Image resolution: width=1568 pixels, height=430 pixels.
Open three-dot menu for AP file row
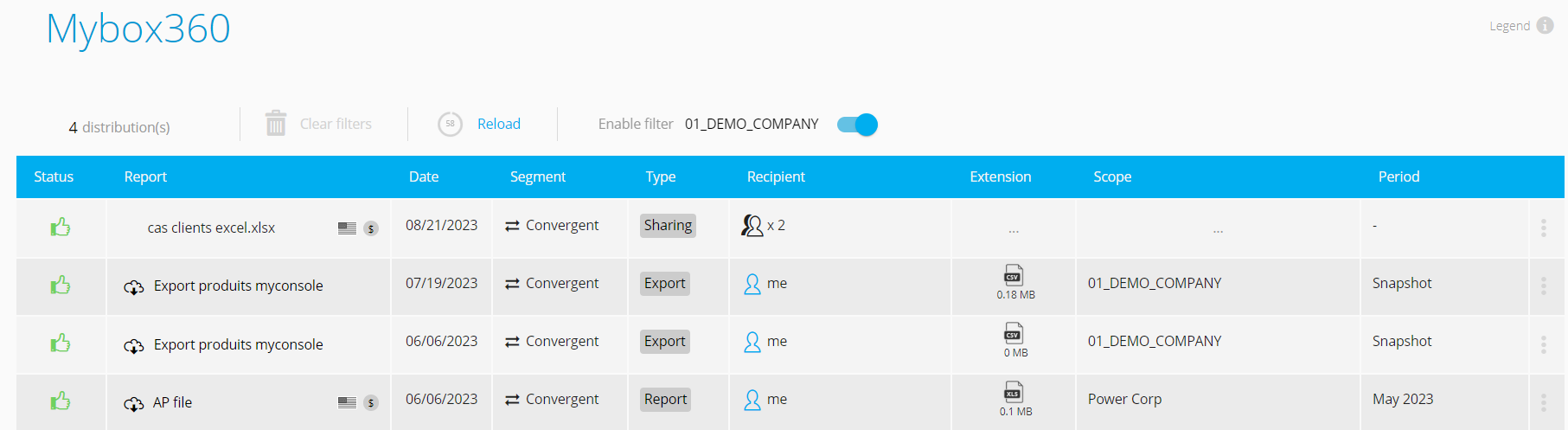[x=1543, y=402]
